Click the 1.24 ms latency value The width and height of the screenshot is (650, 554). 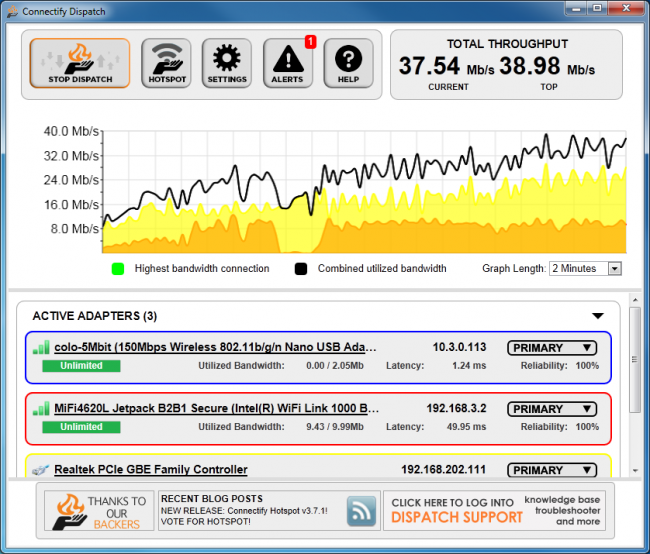[469, 366]
